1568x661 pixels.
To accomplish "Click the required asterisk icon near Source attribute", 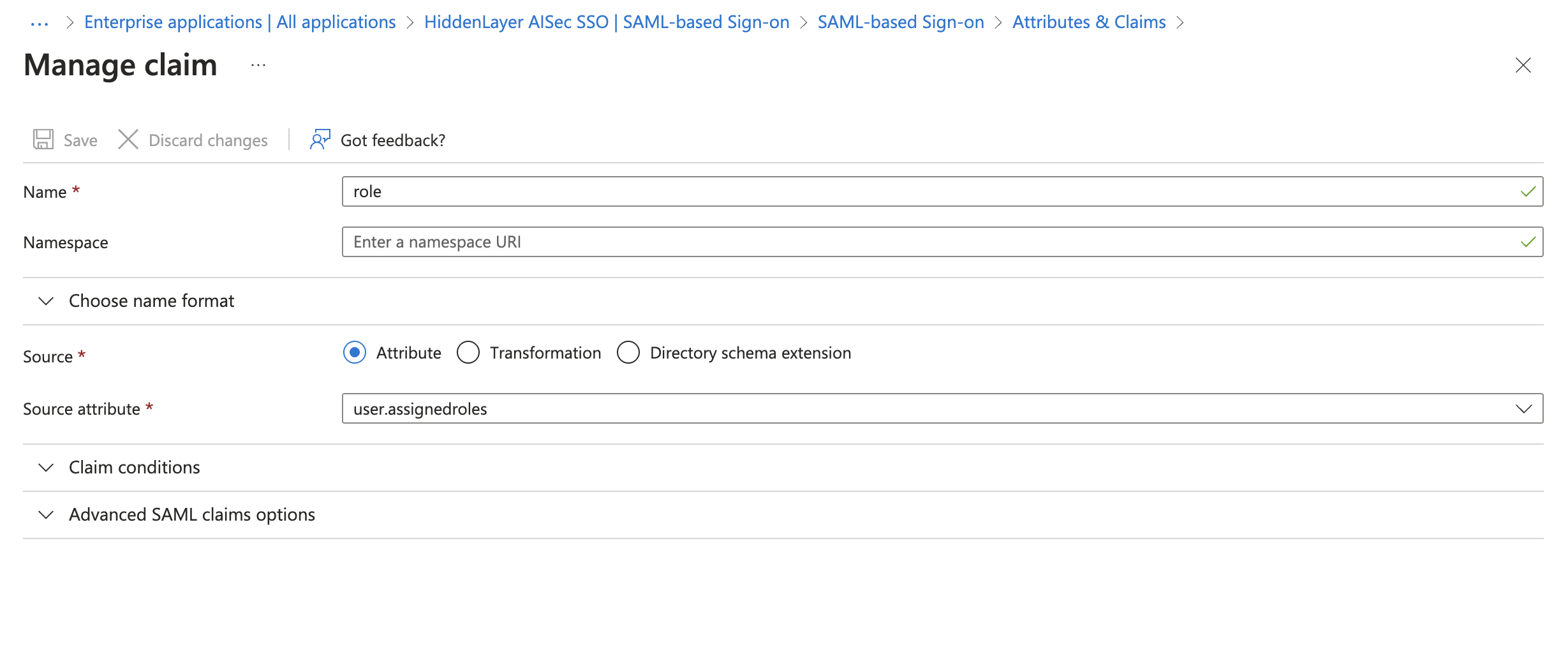I will pyautogui.click(x=151, y=406).
